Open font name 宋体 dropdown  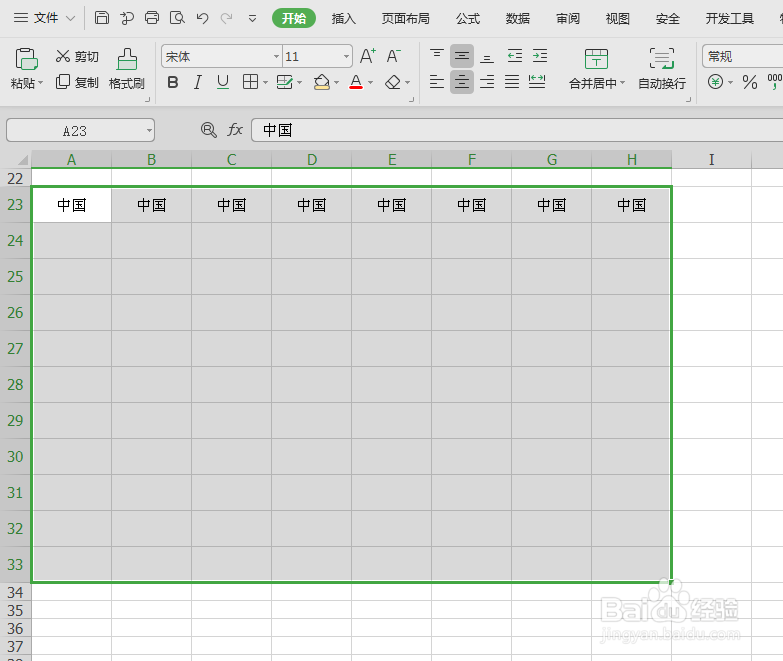tap(276, 56)
